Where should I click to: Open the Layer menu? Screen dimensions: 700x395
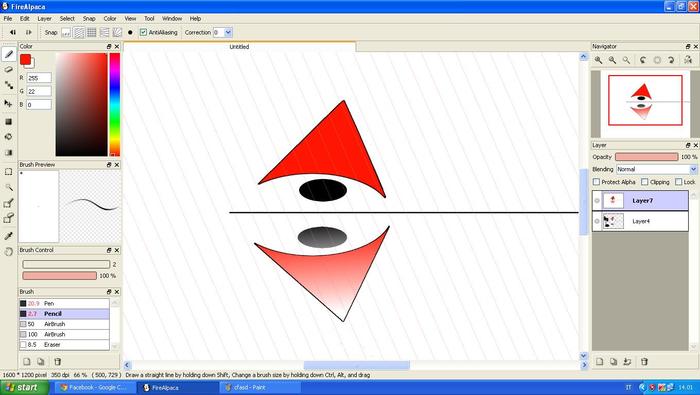[x=44, y=18]
